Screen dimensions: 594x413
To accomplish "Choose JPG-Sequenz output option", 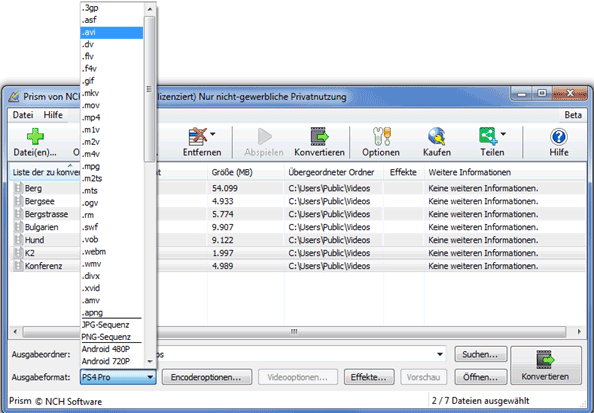I will (x=112, y=325).
